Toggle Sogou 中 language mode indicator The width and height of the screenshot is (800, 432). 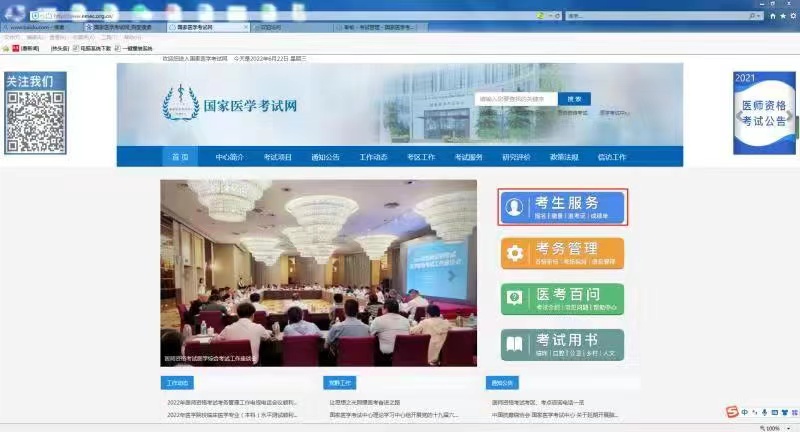point(745,412)
